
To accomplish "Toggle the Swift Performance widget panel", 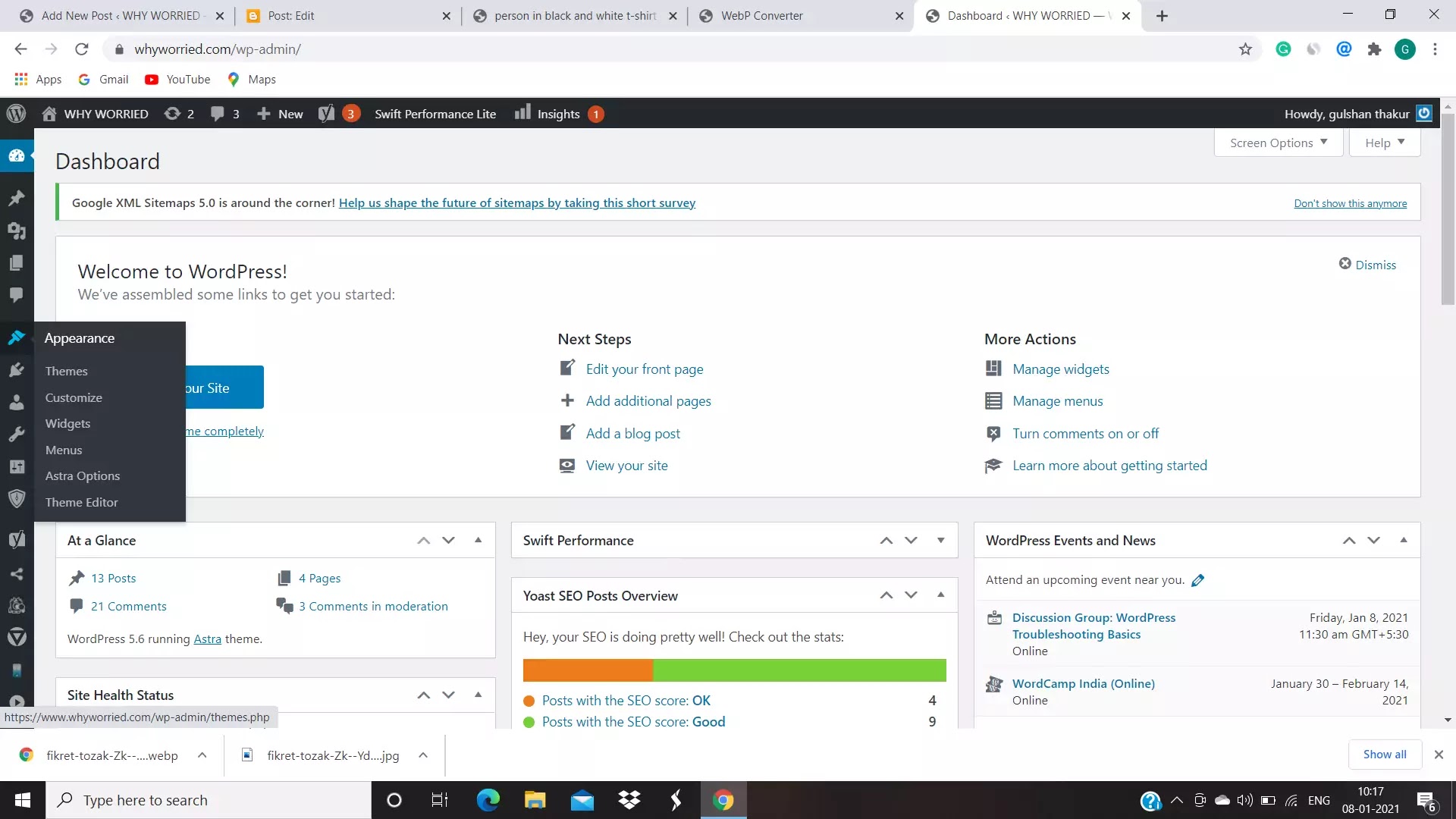I will tap(940, 540).
